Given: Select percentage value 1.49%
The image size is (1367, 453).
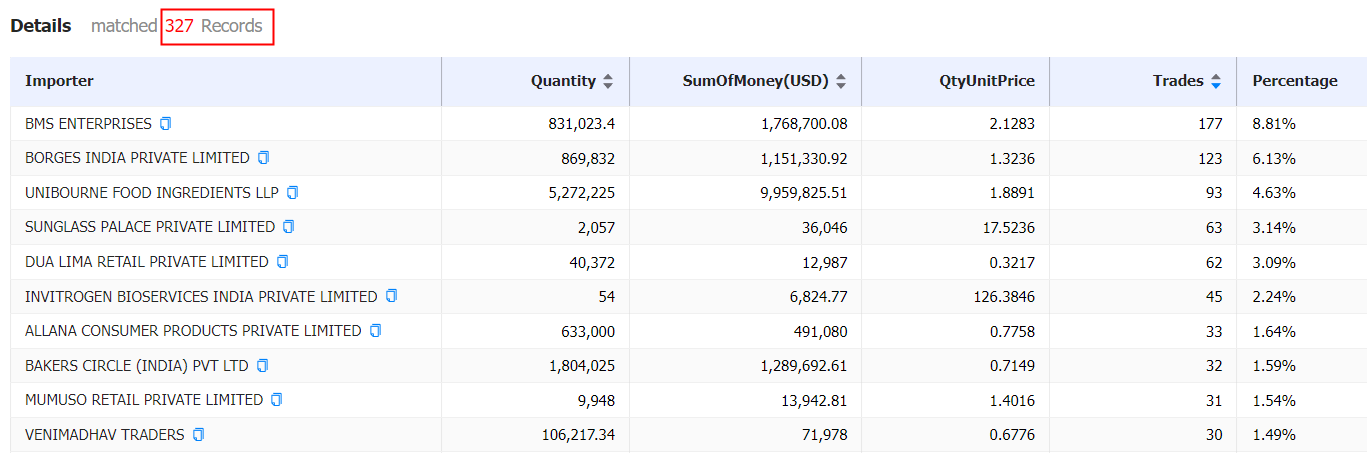Looking at the screenshot, I should coord(1274,435).
